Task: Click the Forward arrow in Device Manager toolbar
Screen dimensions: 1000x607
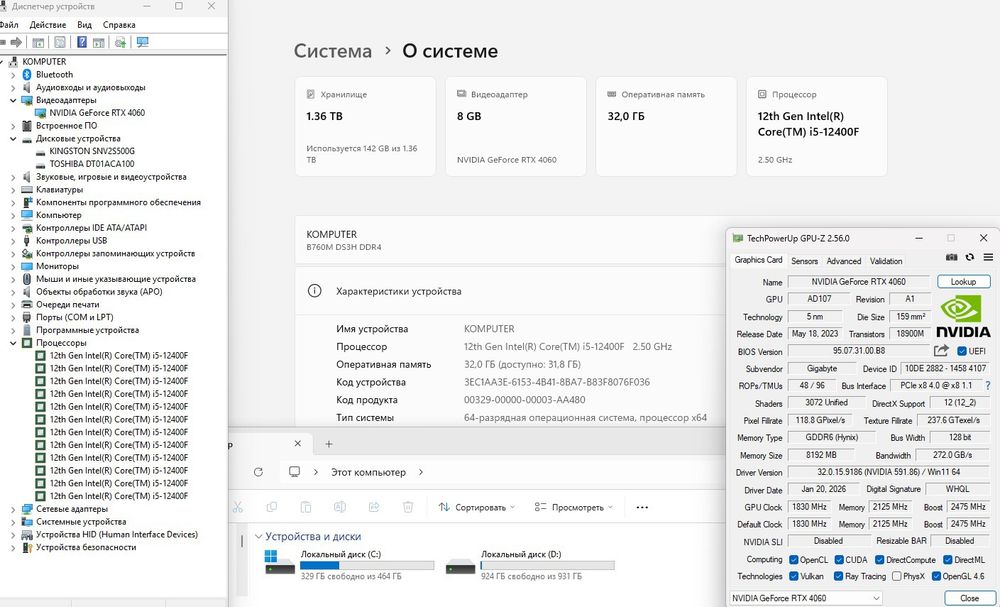Action: tap(16, 42)
